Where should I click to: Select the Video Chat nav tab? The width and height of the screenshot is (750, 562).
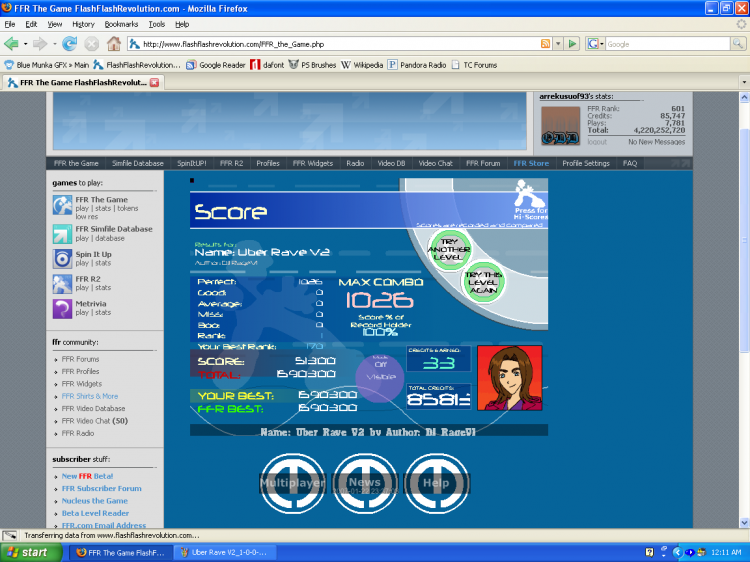pos(435,163)
